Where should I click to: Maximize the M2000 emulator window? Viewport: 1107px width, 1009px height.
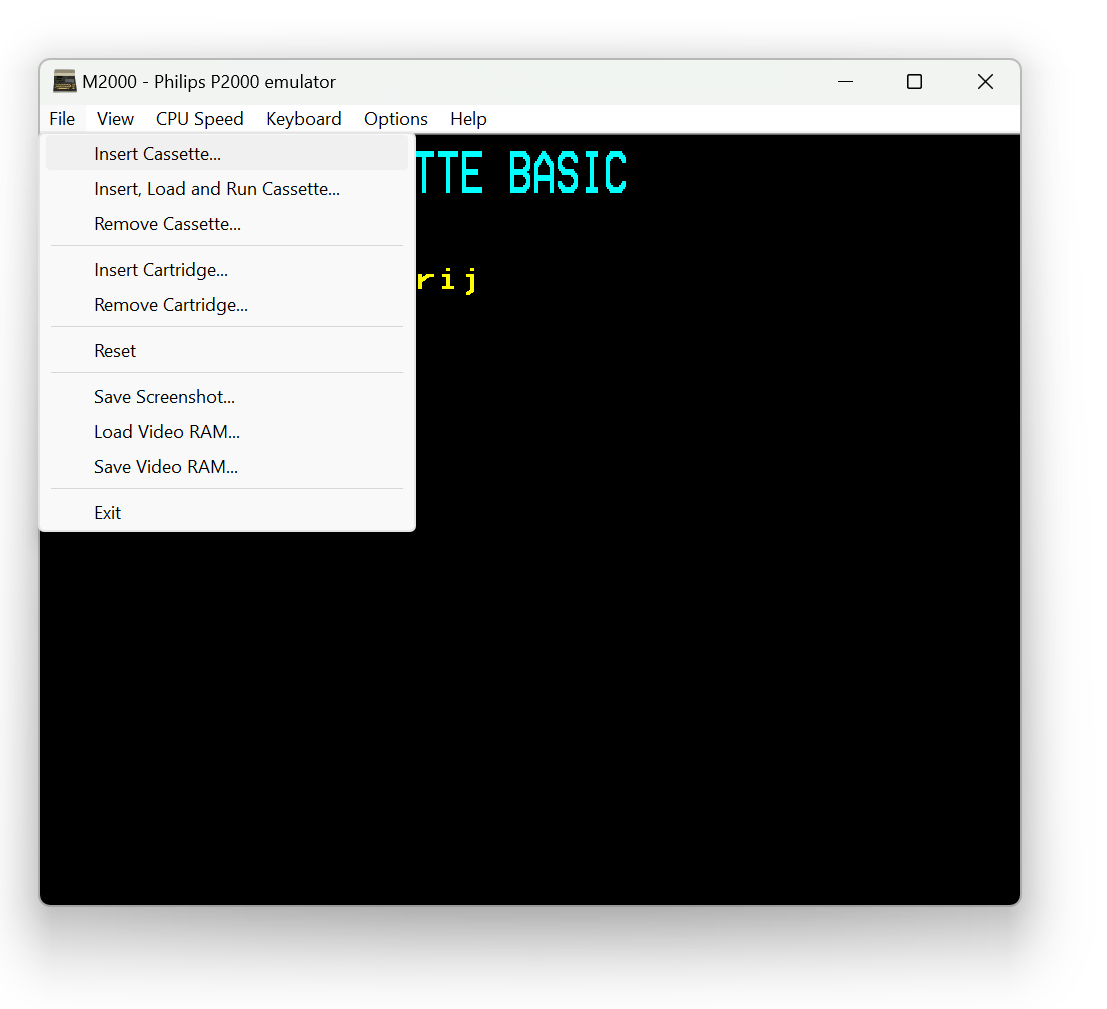(x=914, y=82)
